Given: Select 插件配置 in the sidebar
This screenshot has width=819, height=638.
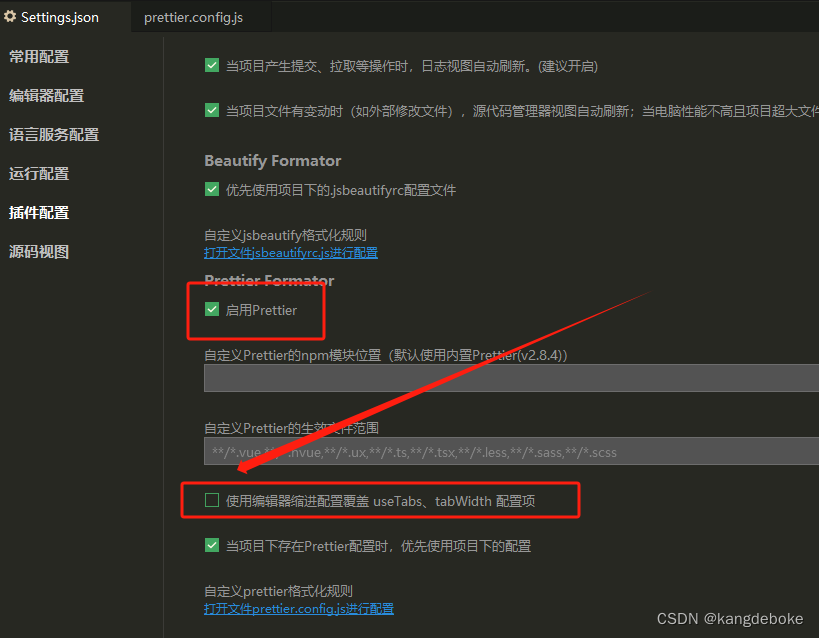Looking at the screenshot, I should (38, 212).
